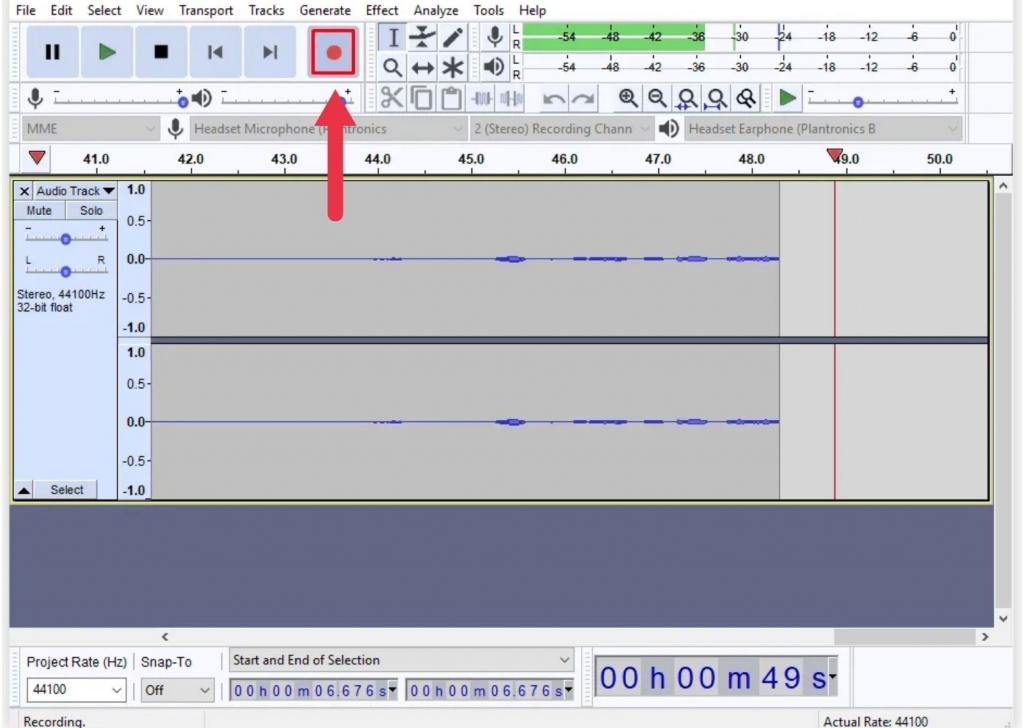Click horizontal scrollbar right arrow
The width and height of the screenshot is (1024, 728).
pos(985,636)
